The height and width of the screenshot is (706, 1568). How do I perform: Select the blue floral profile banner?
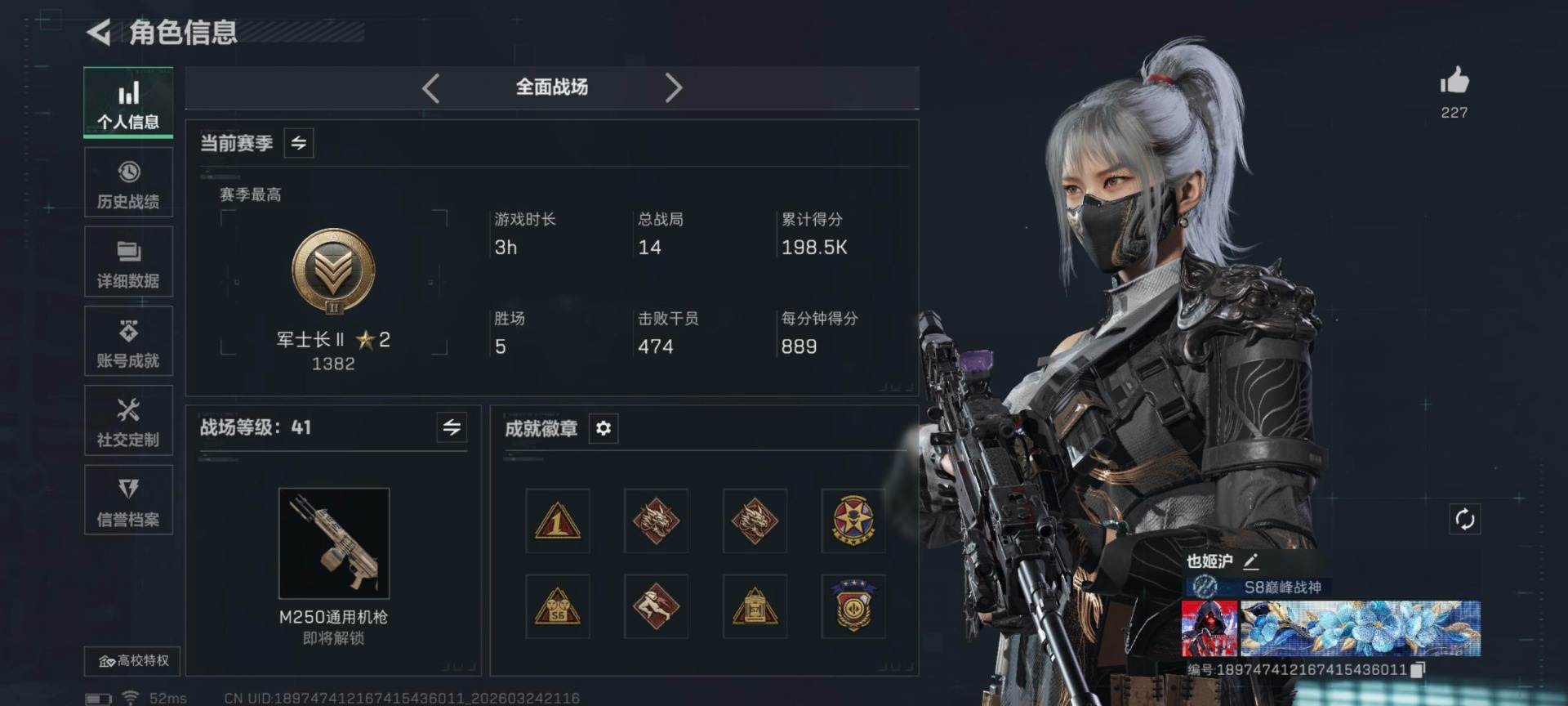pyautogui.click(x=1361, y=628)
